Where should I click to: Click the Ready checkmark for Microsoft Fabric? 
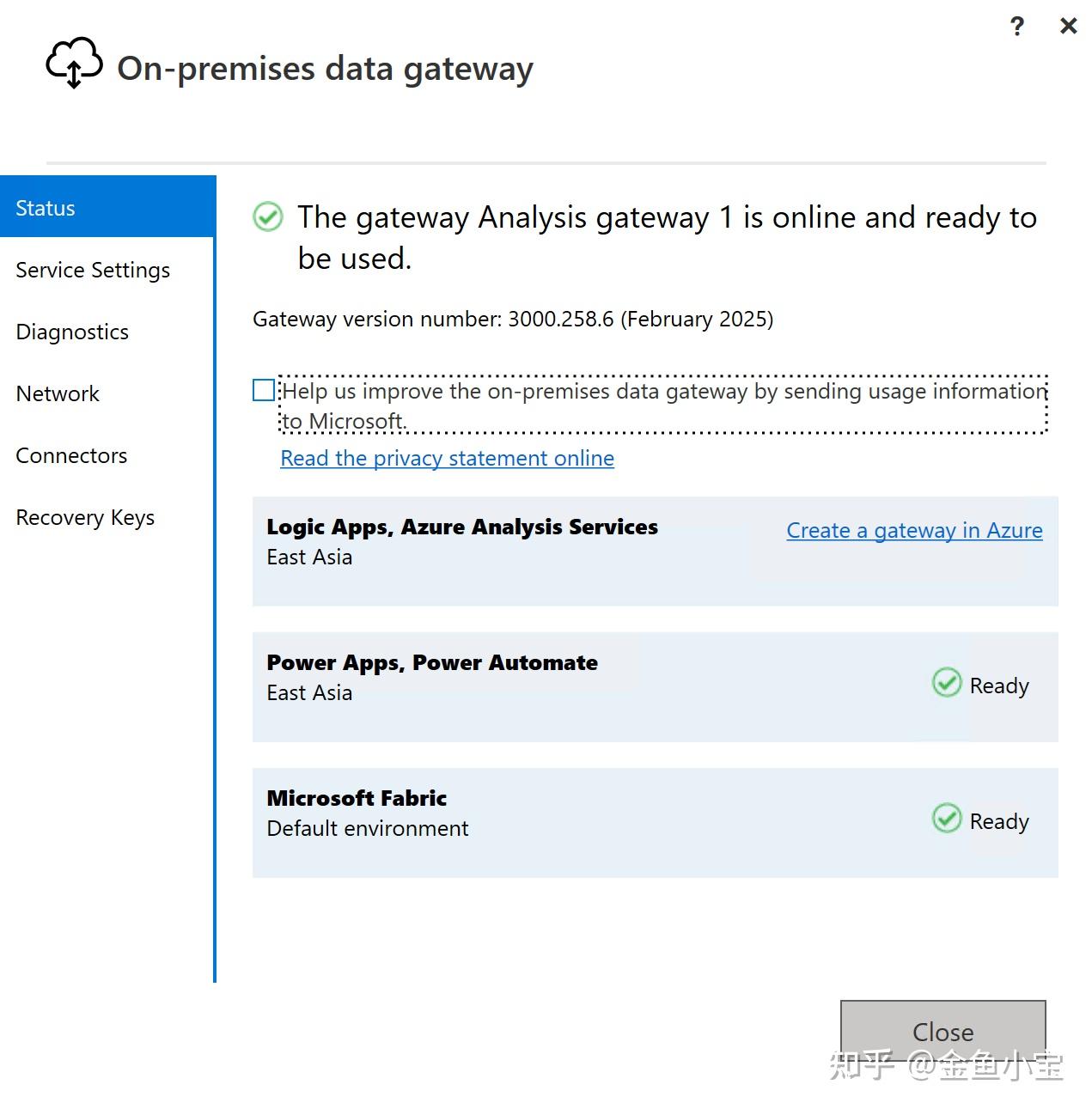click(x=946, y=819)
